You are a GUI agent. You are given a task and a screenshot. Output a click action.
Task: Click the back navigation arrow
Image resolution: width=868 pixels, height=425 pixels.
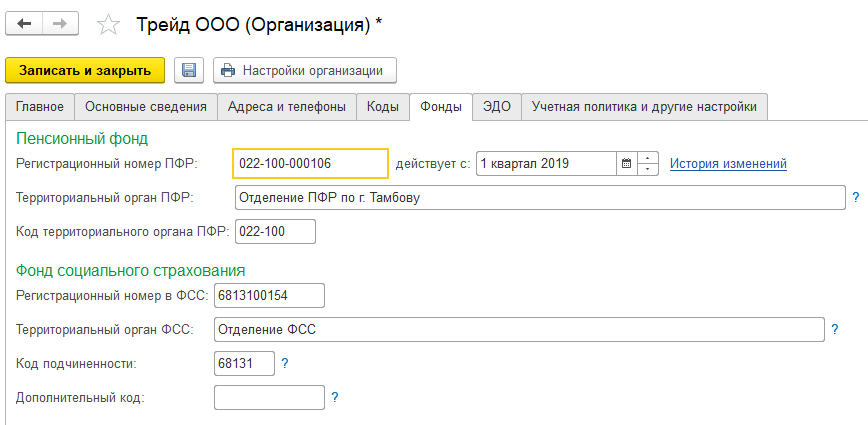[25, 21]
